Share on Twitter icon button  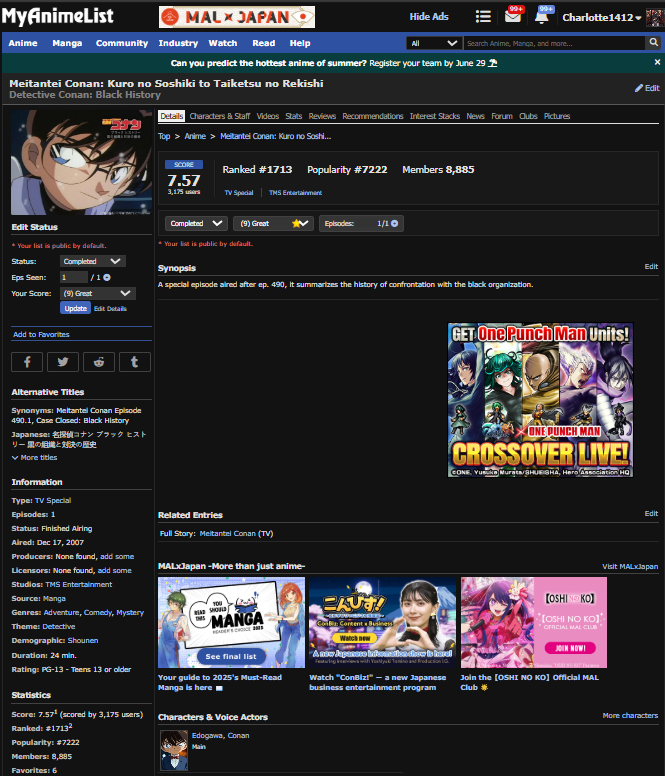coord(62,362)
